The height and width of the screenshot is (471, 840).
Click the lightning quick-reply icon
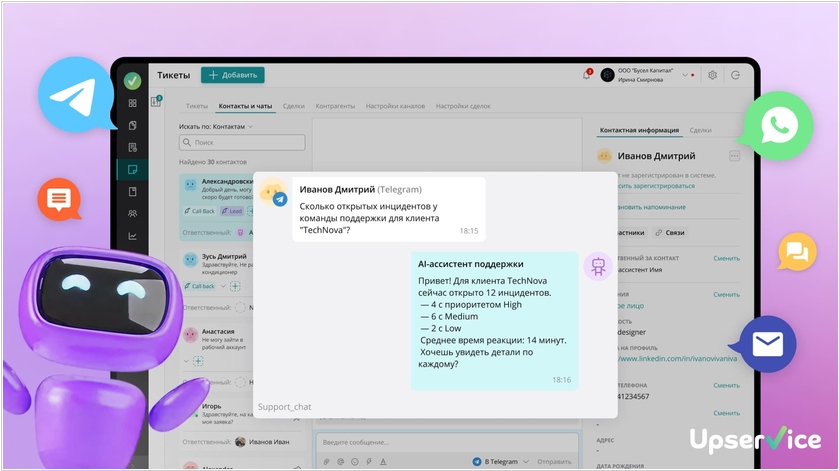[x=369, y=461]
